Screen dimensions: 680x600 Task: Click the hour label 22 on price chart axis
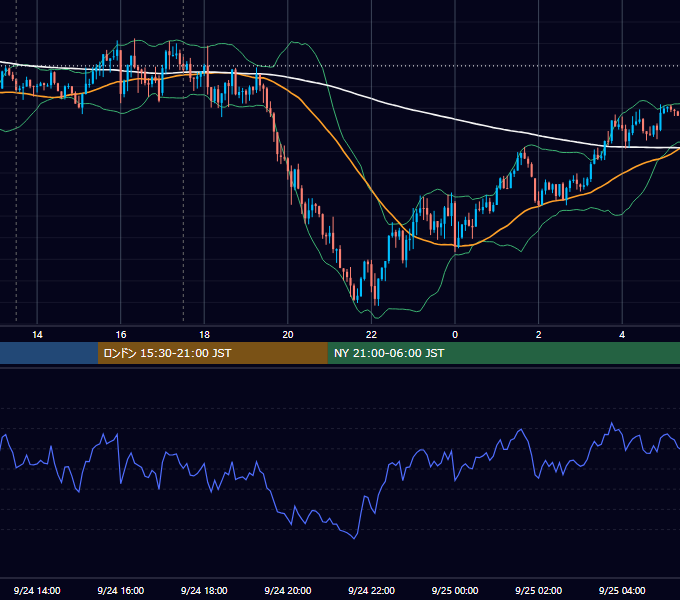tap(371, 335)
